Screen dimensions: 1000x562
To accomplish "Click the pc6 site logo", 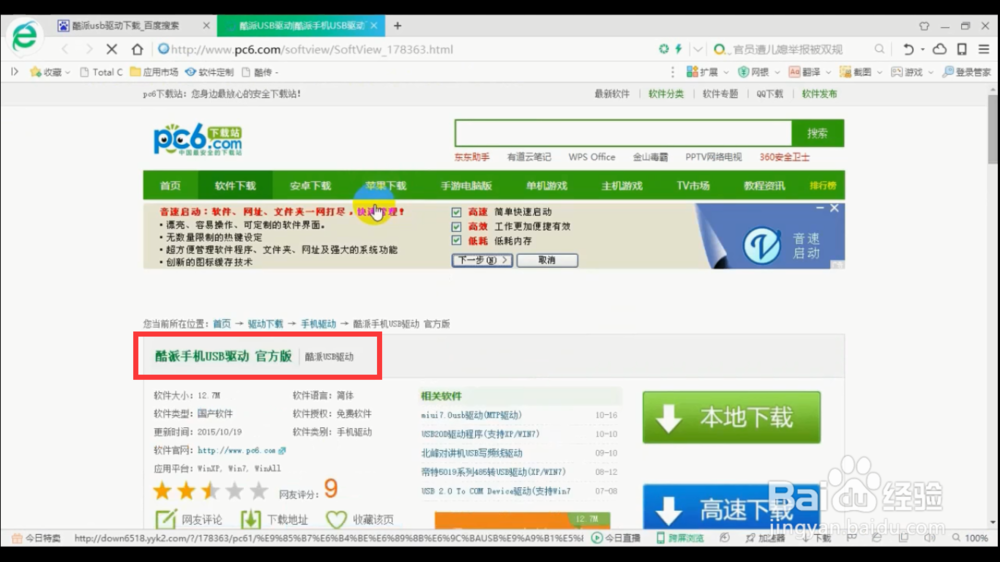I will 198,139.
